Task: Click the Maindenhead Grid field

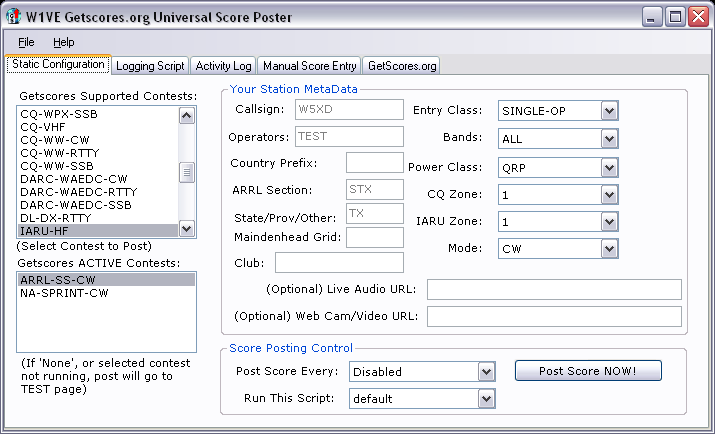Action: 375,238
